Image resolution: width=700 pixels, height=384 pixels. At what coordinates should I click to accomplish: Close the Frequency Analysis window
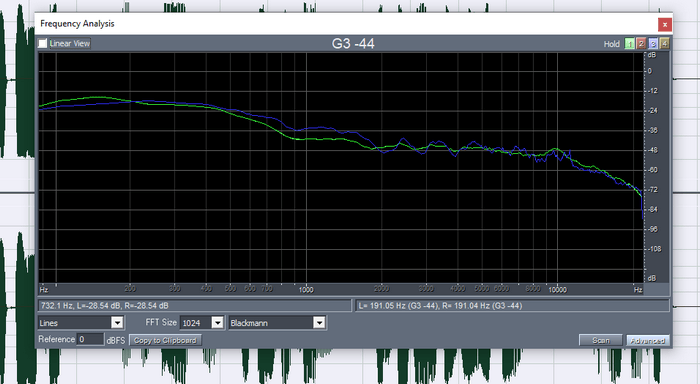(x=665, y=25)
